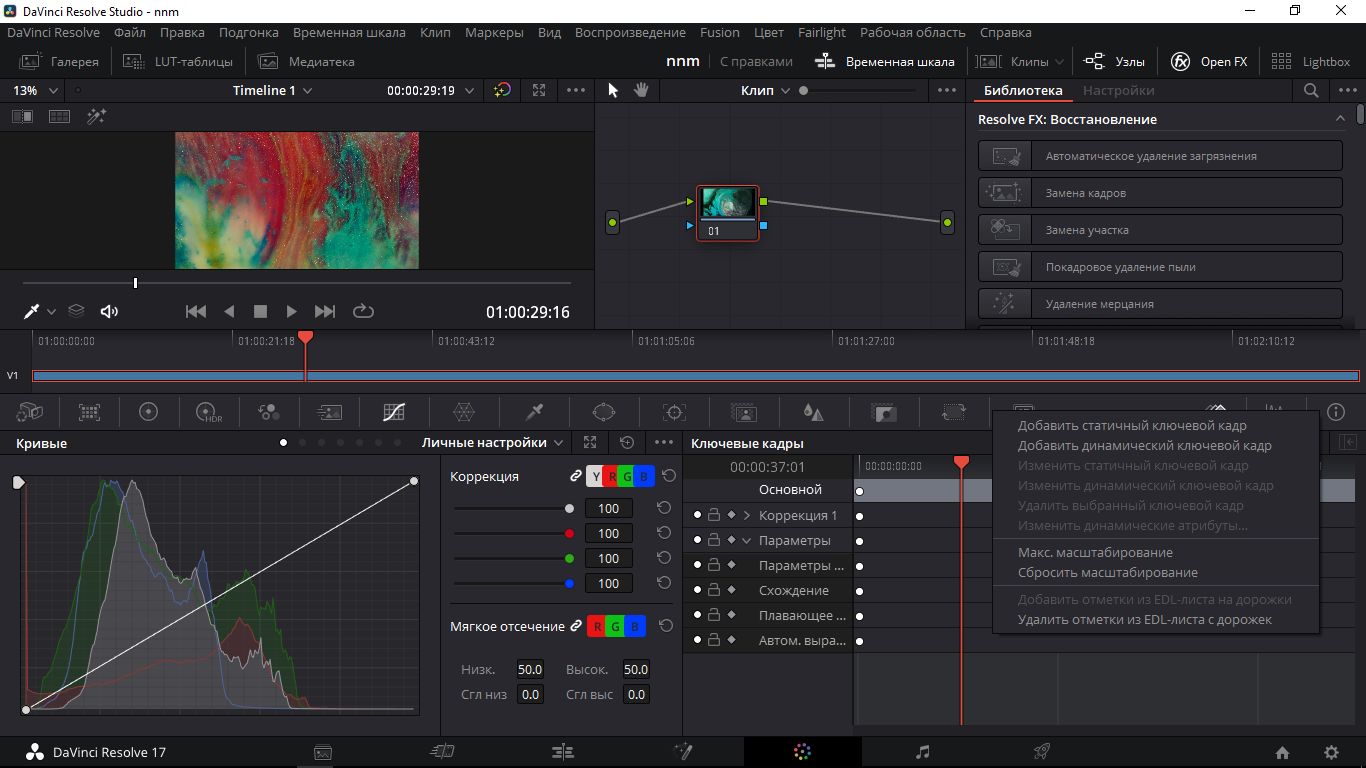Collapse Параметры keyframe row

[x=746, y=540]
